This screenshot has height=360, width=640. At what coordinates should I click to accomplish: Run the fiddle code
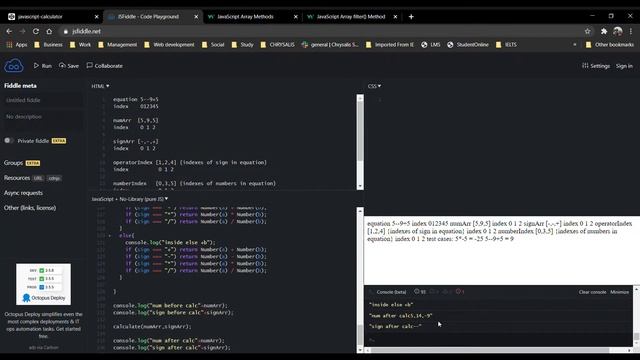click(42, 66)
